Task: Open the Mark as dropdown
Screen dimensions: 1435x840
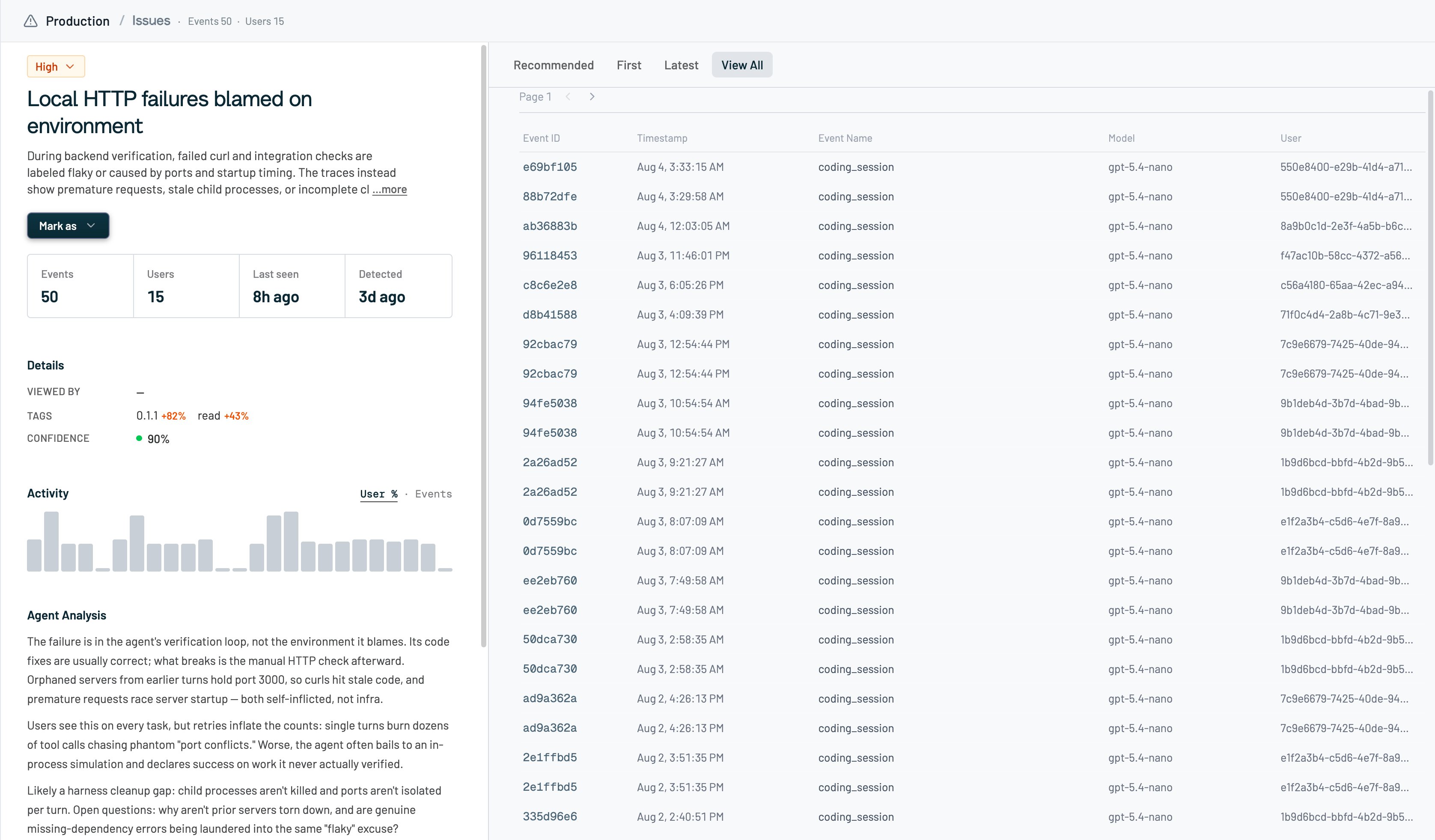Action: (x=68, y=226)
